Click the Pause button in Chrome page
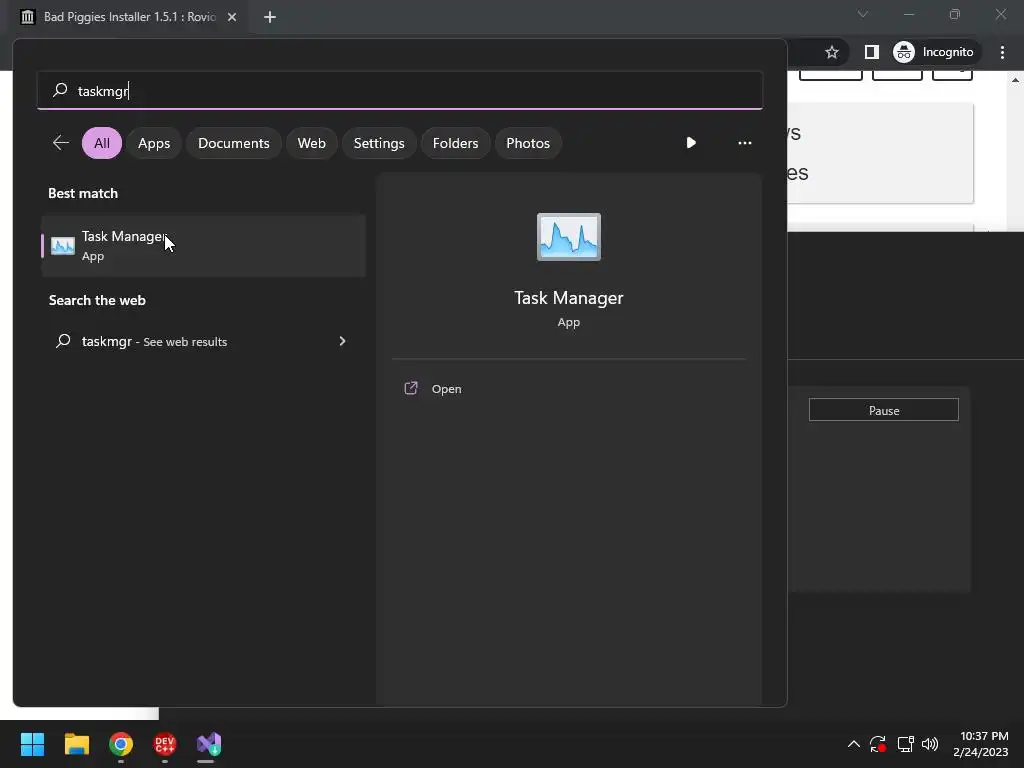The image size is (1024, 768). [884, 410]
